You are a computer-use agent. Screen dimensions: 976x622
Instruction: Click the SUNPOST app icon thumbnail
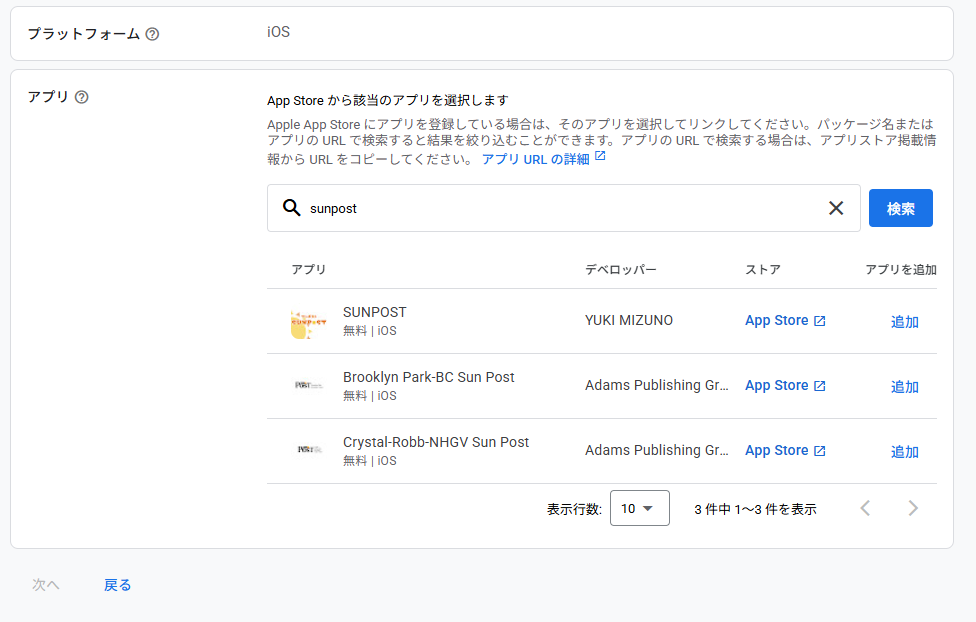tap(309, 322)
